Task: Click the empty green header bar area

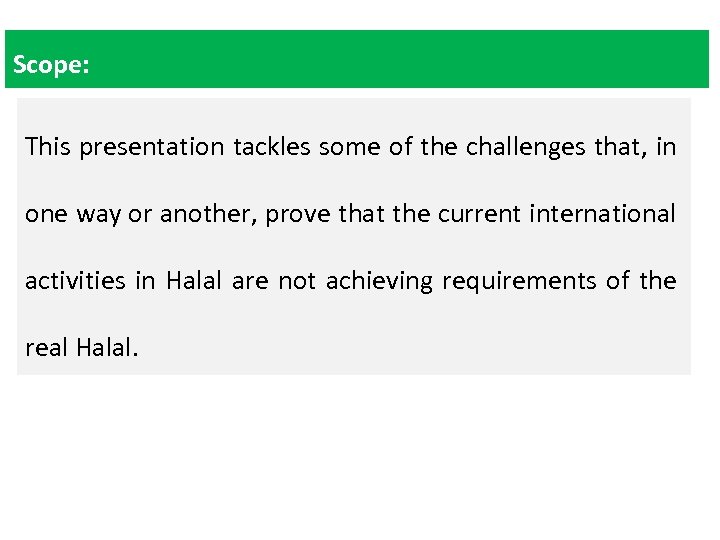Action: click(400, 60)
